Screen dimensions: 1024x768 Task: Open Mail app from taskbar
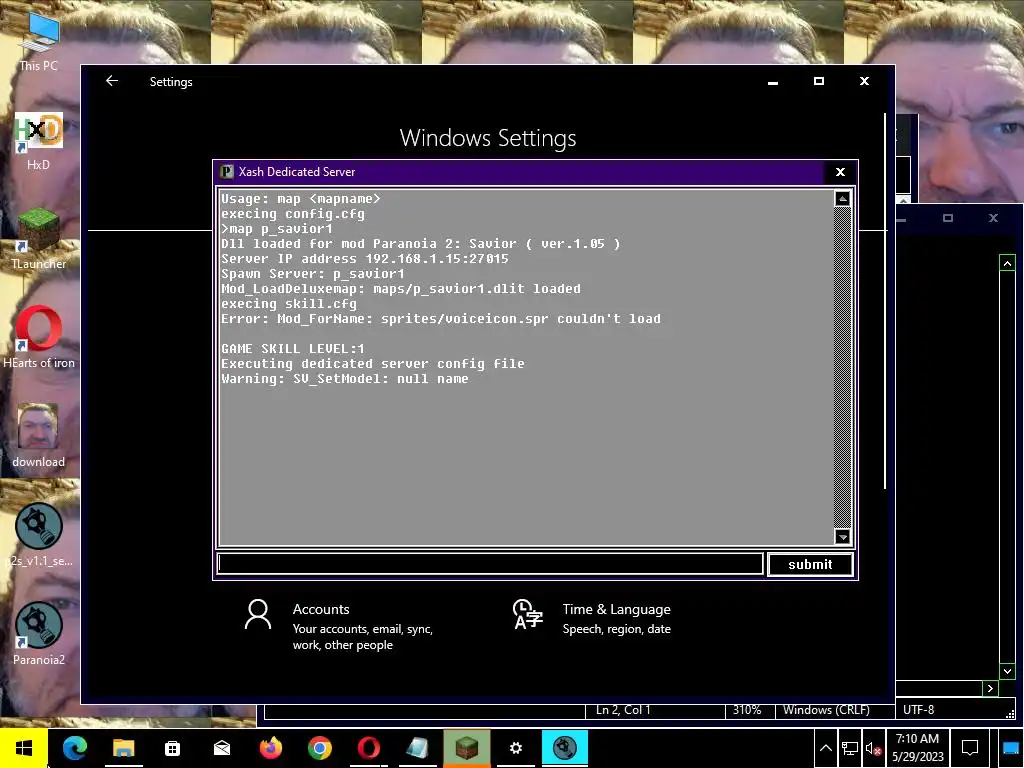pyautogui.click(x=221, y=748)
